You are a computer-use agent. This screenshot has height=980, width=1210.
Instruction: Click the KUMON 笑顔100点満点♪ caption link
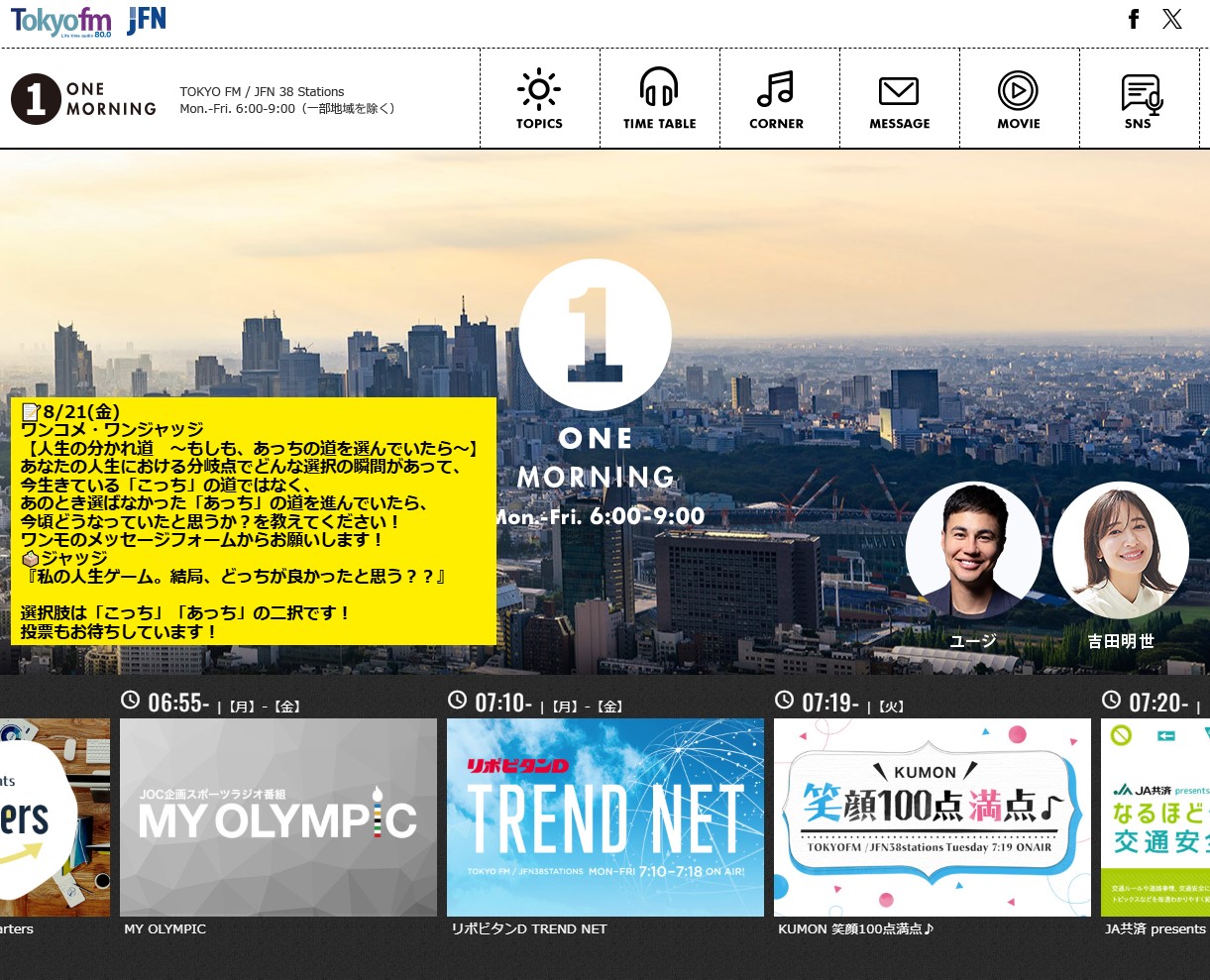coord(856,929)
